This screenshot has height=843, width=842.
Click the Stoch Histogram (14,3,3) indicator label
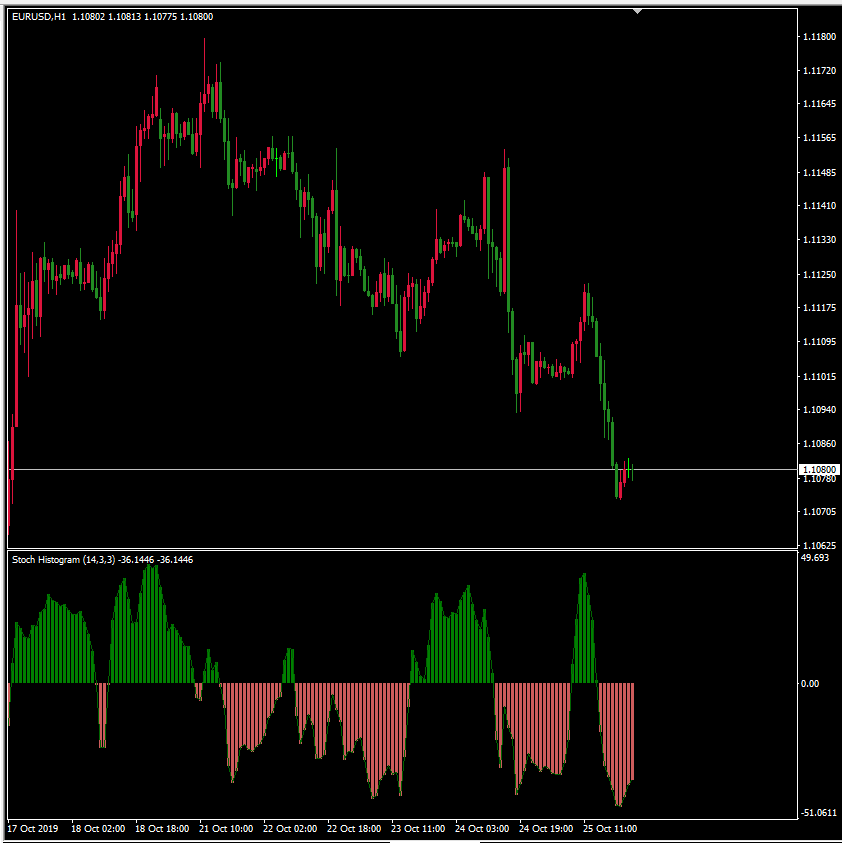click(62, 560)
